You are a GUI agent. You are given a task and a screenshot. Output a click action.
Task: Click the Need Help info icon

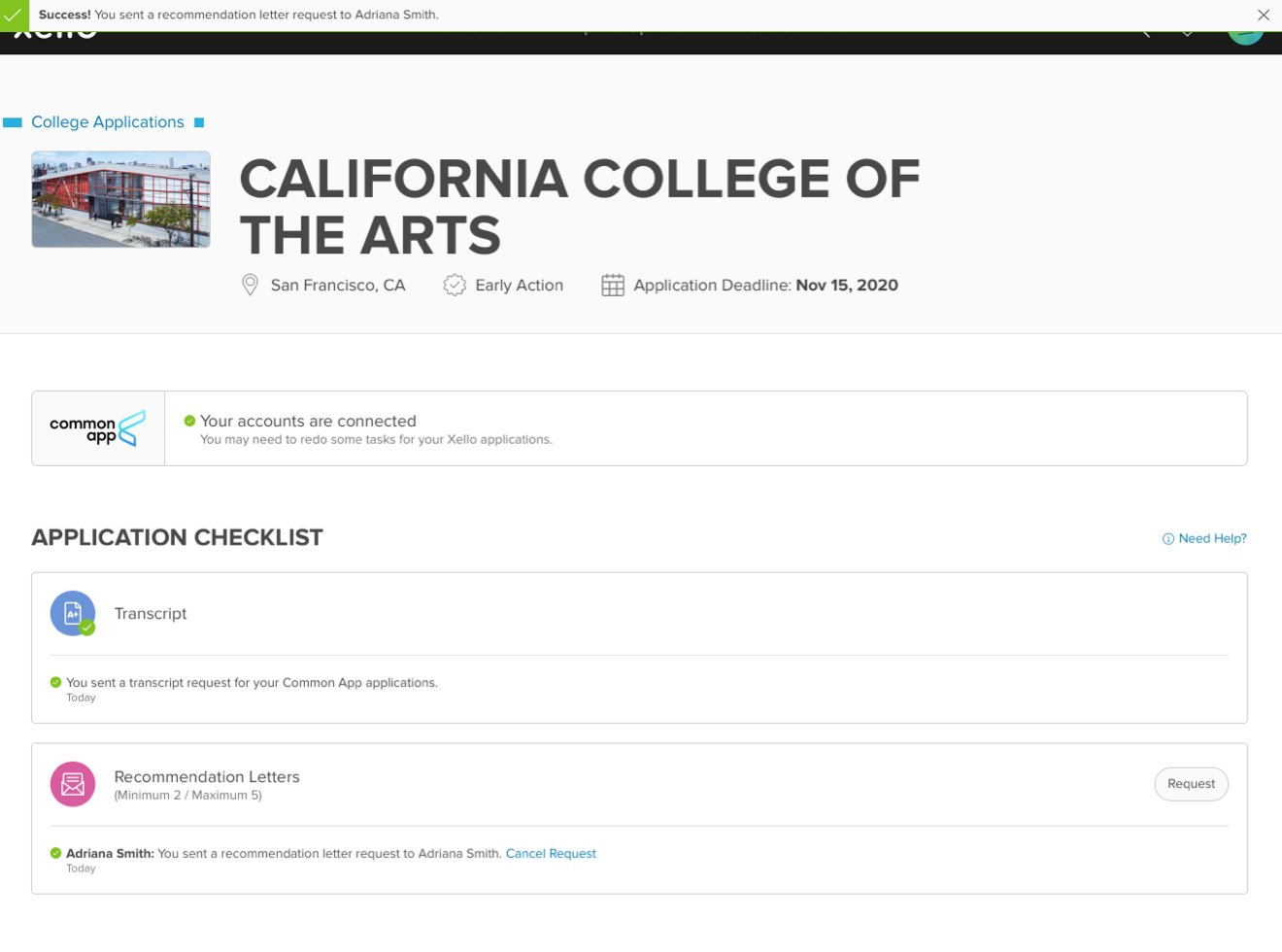click(1168, 539)
